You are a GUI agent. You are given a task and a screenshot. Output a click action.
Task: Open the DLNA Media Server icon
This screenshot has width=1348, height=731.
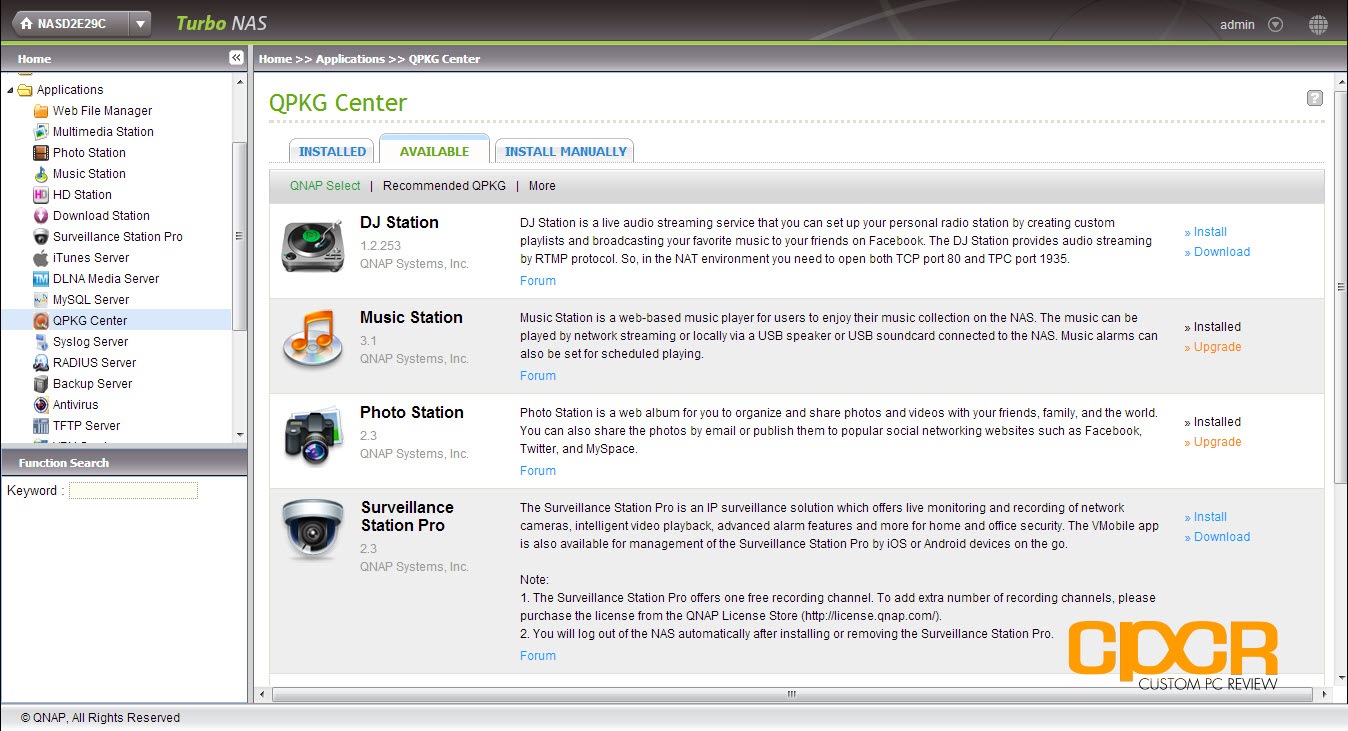[41, 279]
